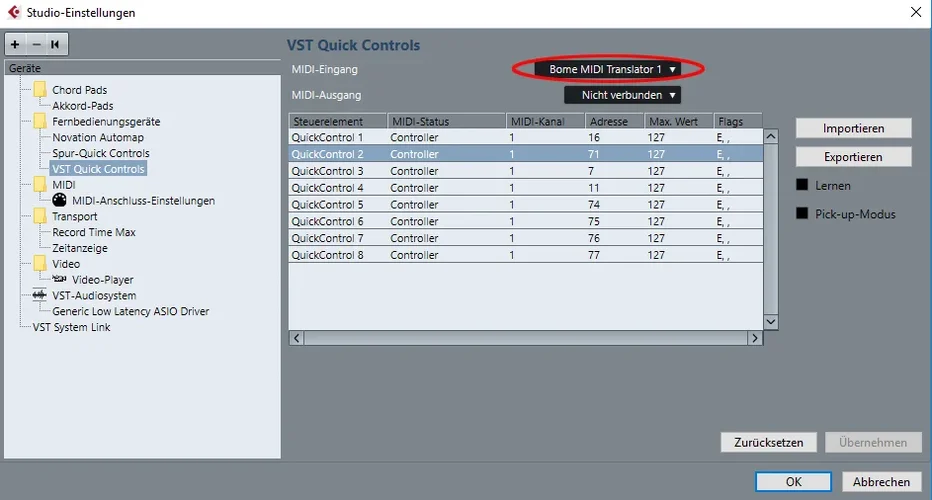Click the Abbrechen button
Image resolution: width=932 pixels, height=500 pixels.
pos(881,482)
